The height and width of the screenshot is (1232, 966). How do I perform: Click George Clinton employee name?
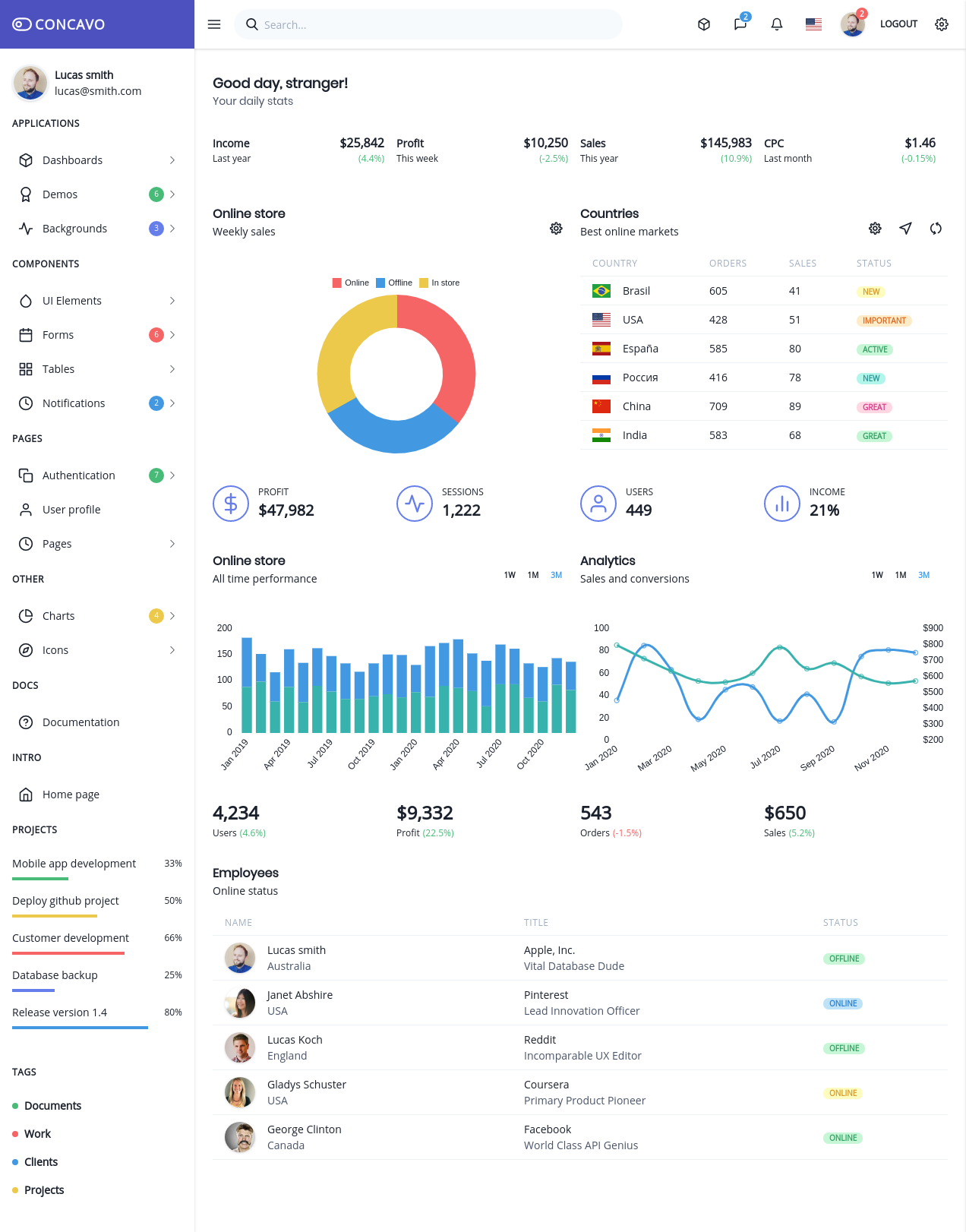pyautogui.click(x=305, y=1129)
